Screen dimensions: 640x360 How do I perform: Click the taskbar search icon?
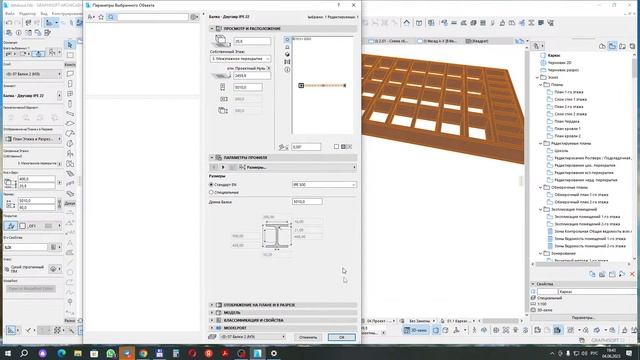(24, 353)
